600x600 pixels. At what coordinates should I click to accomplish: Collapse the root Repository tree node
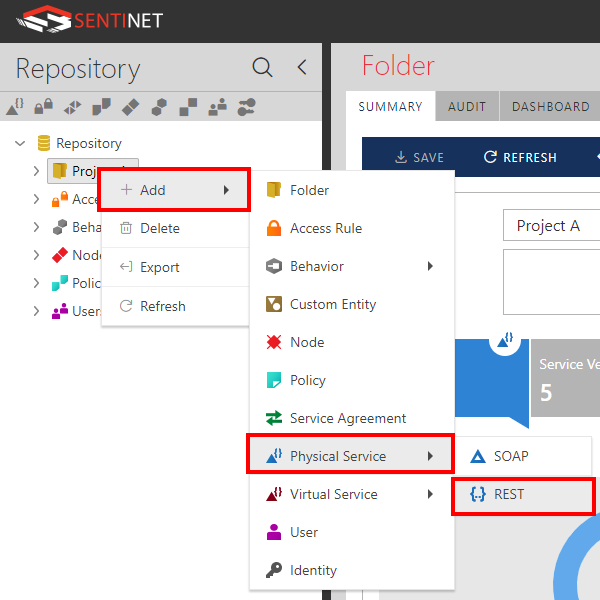coord(20,143)
